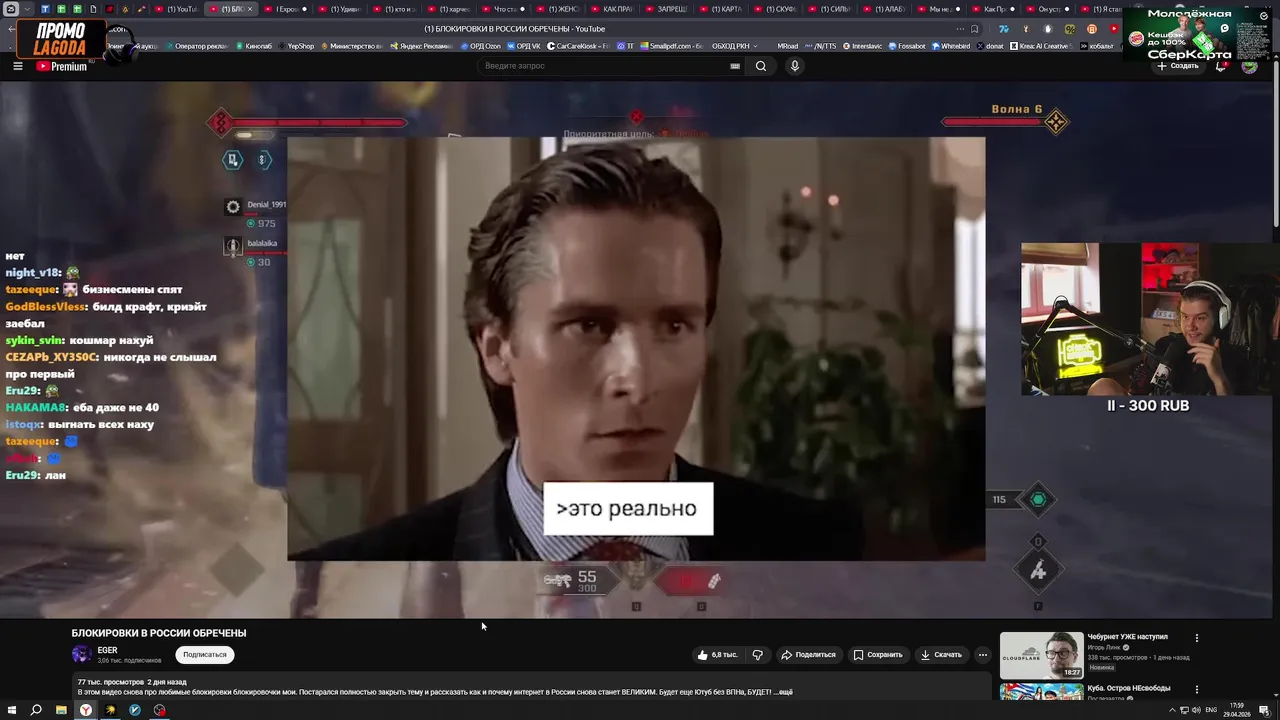Click the browser bookmark page icon
The width and height of the screenshot is (1280, 720).
(974, 29)
